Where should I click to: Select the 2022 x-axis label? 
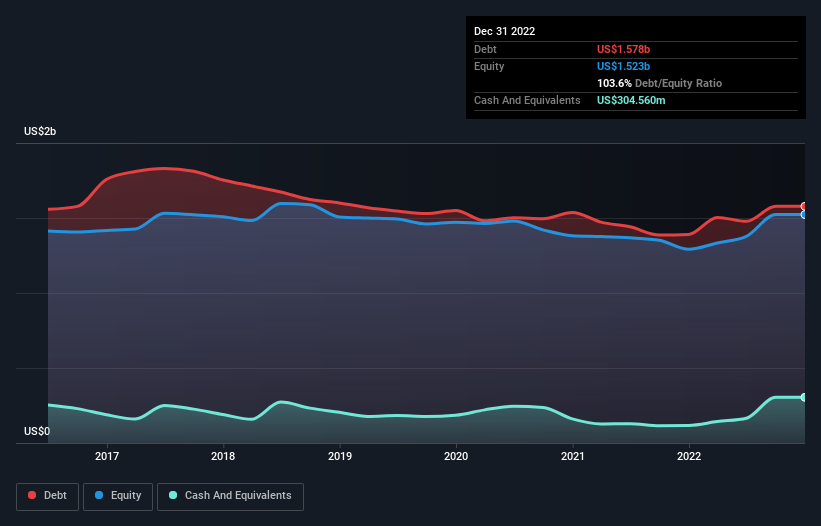pyautogui.click(x=689, y=456)
